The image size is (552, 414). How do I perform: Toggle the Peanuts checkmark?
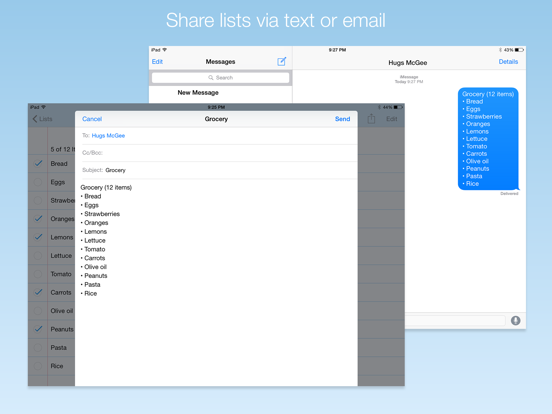click(38, 329)
